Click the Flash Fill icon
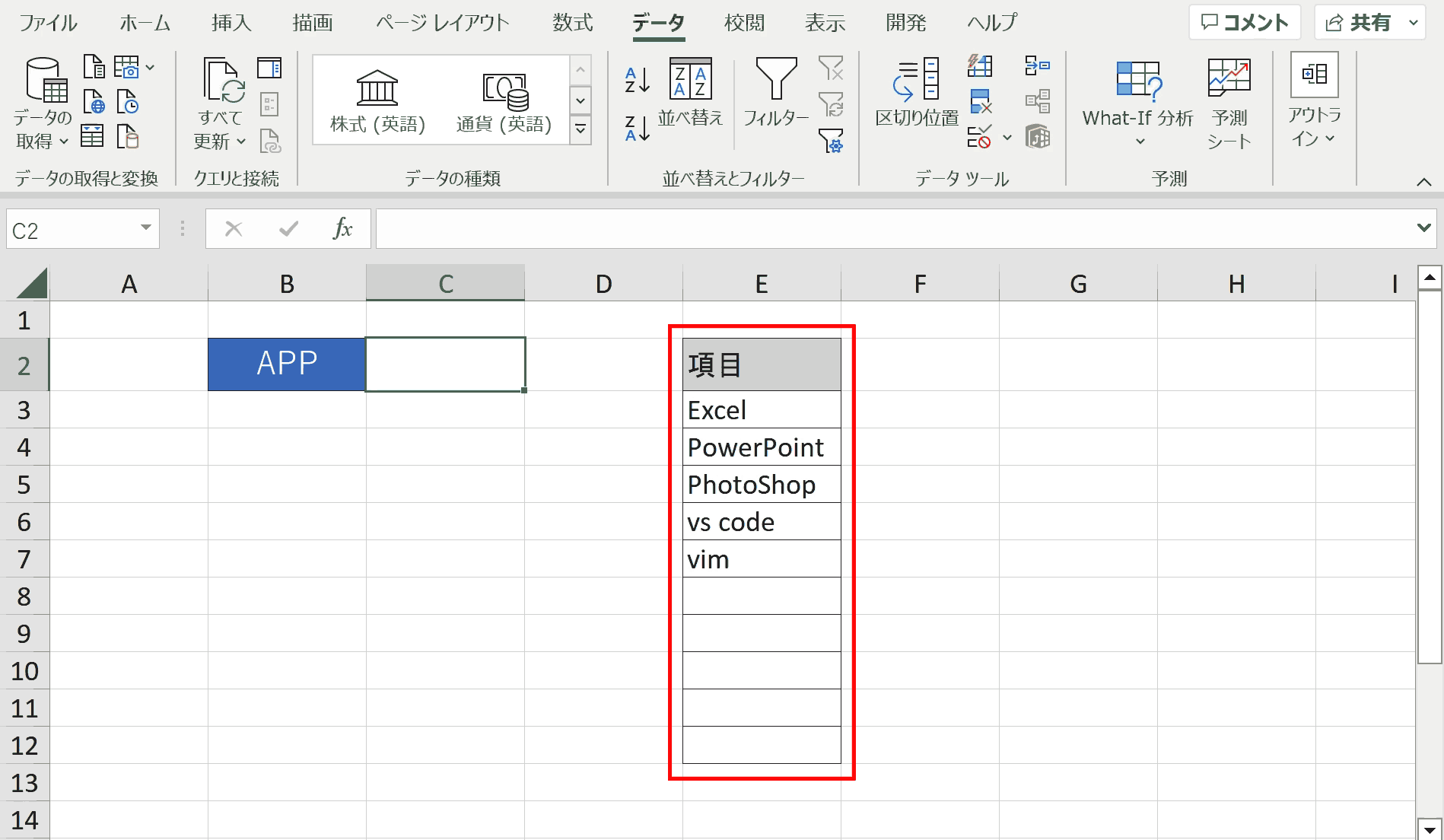 [x=980, y=66]
